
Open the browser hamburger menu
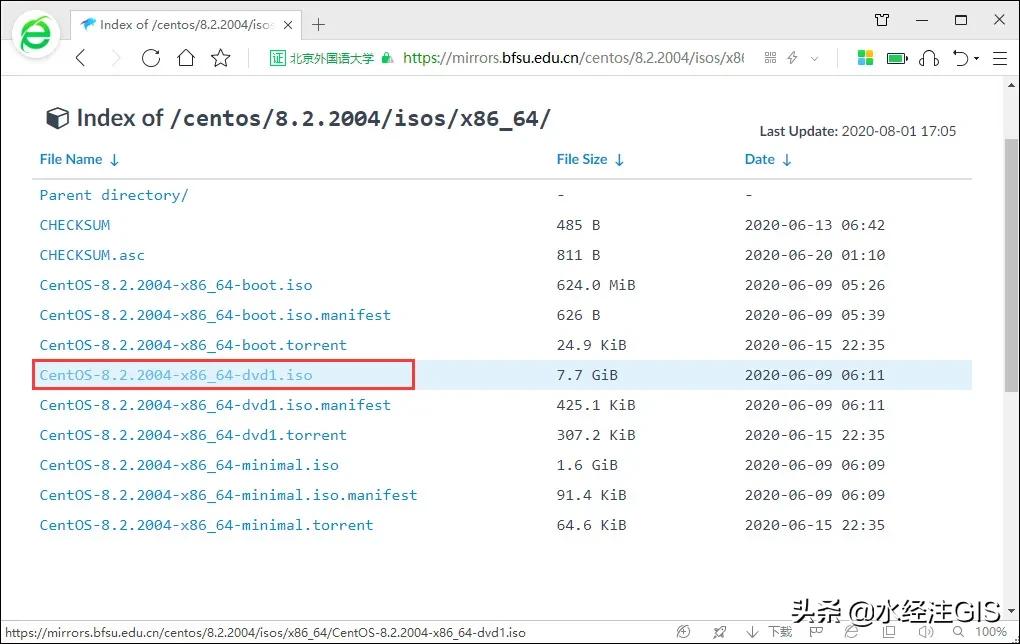998,58
